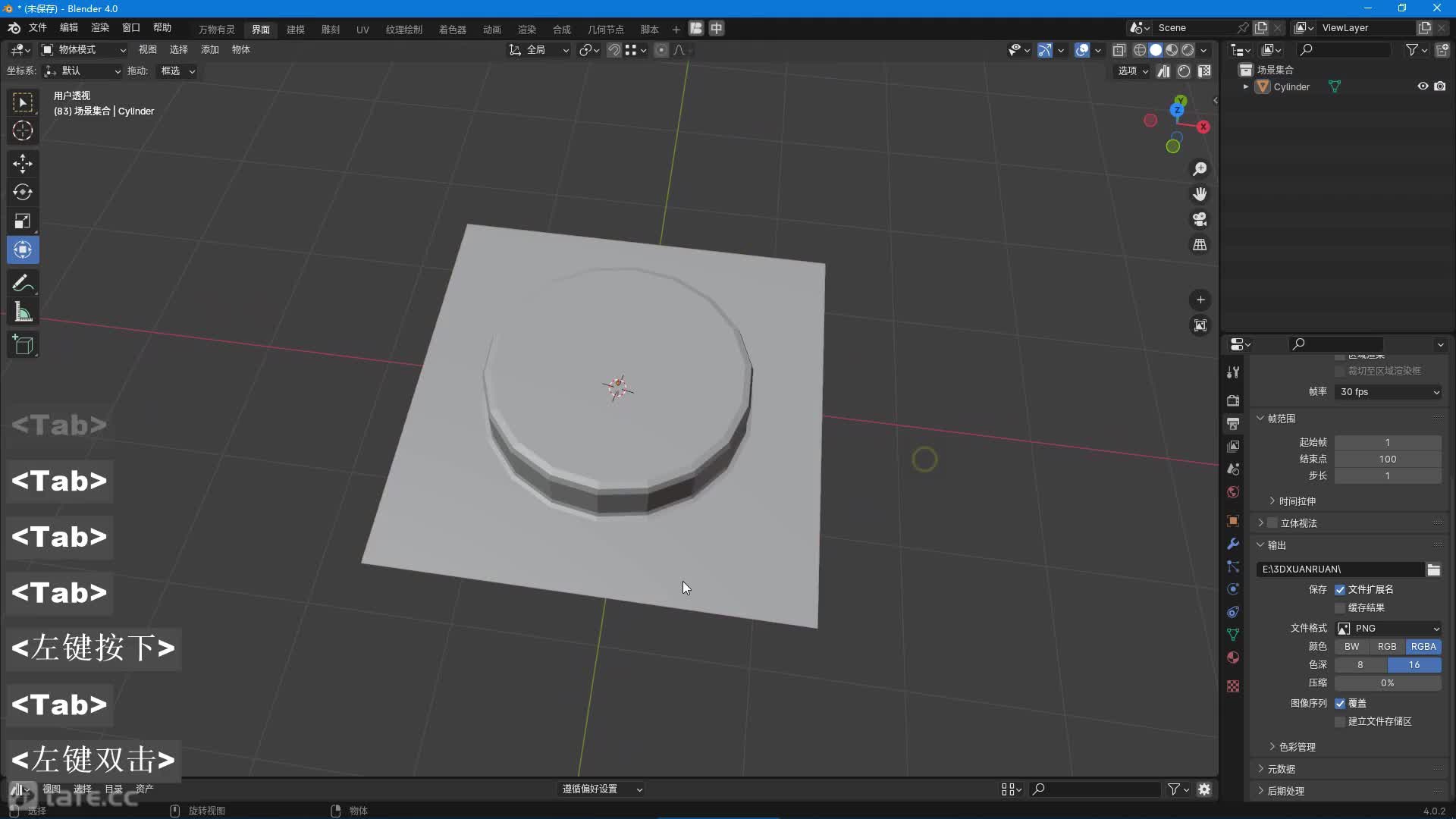Open the 文件格式 PNG dropdown
The image size is (1456, 819).
click(x=1388, y=629)
